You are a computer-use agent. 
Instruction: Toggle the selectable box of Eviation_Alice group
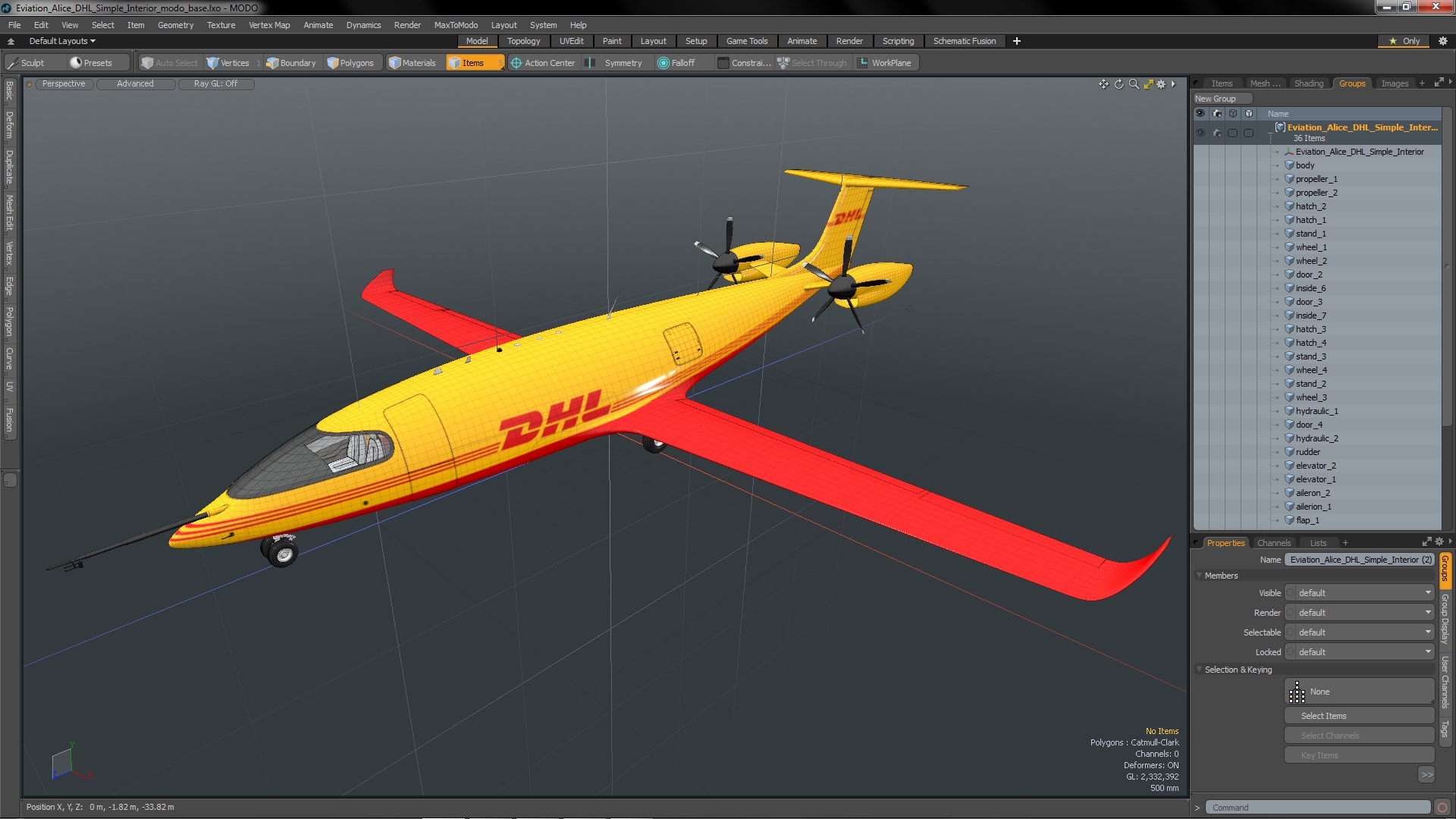(x=1233, y=133)
